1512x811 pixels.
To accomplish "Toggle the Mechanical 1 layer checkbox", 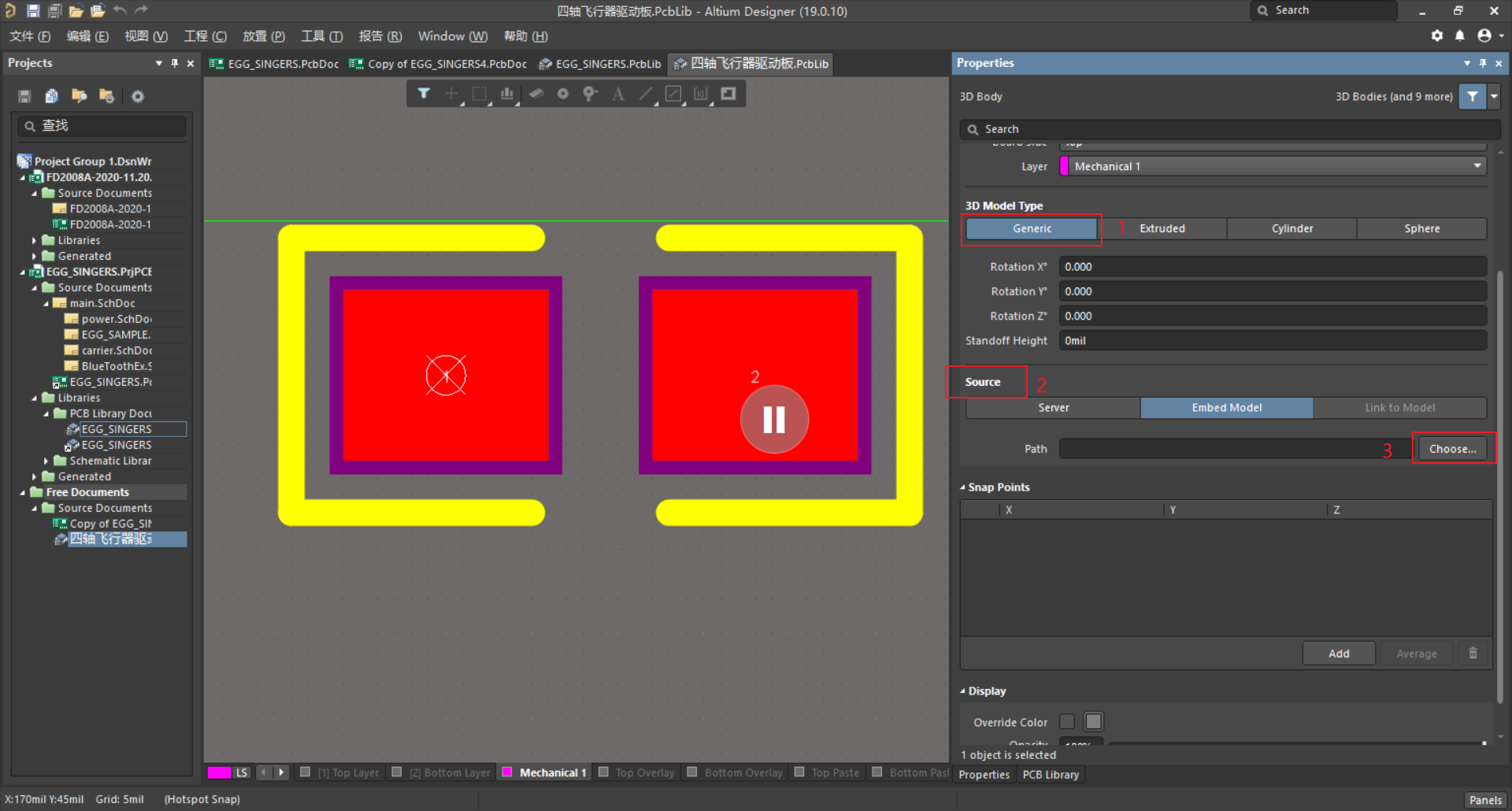I will [x=506, y=772].
